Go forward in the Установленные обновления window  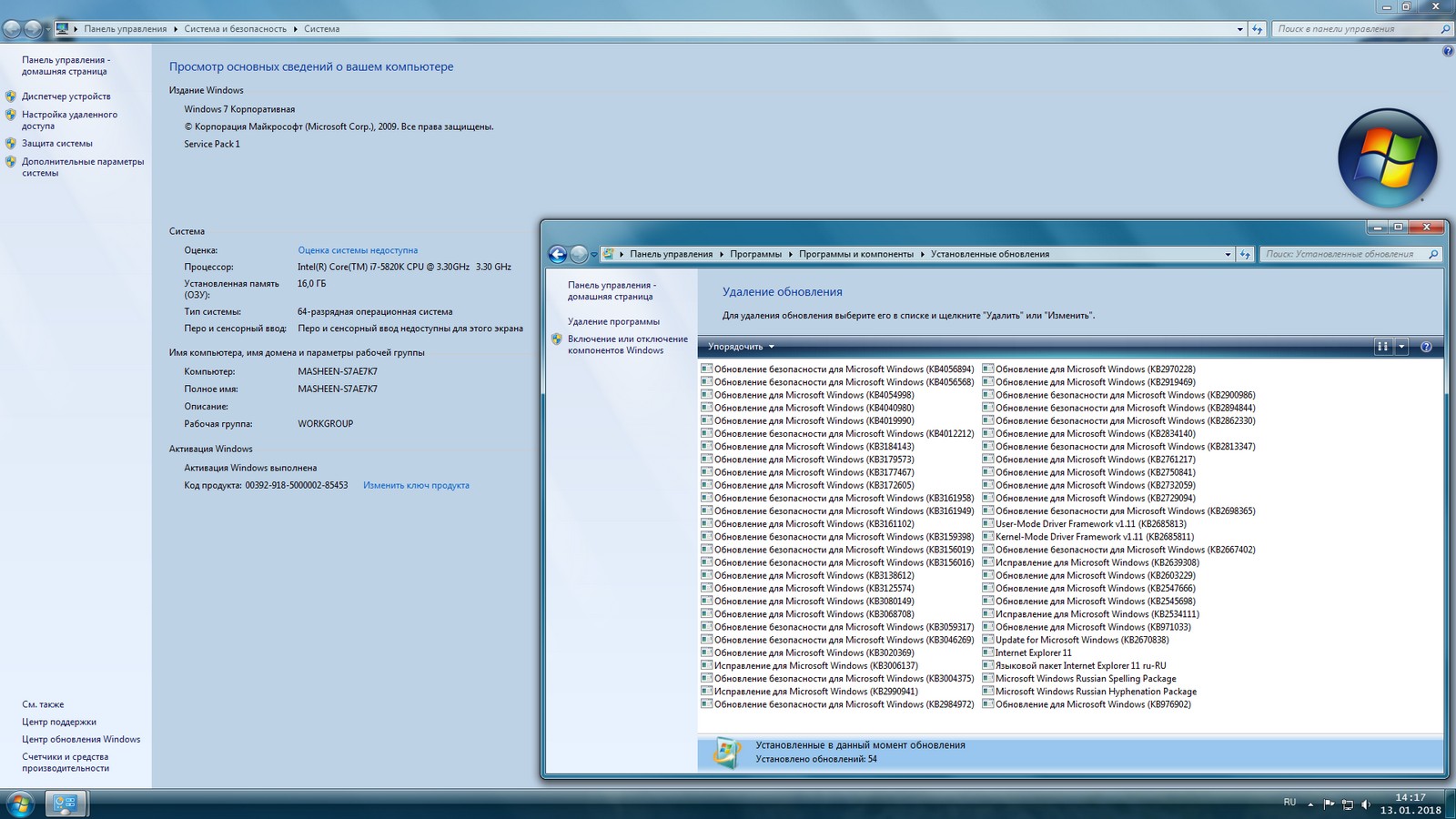click(579, 255)
